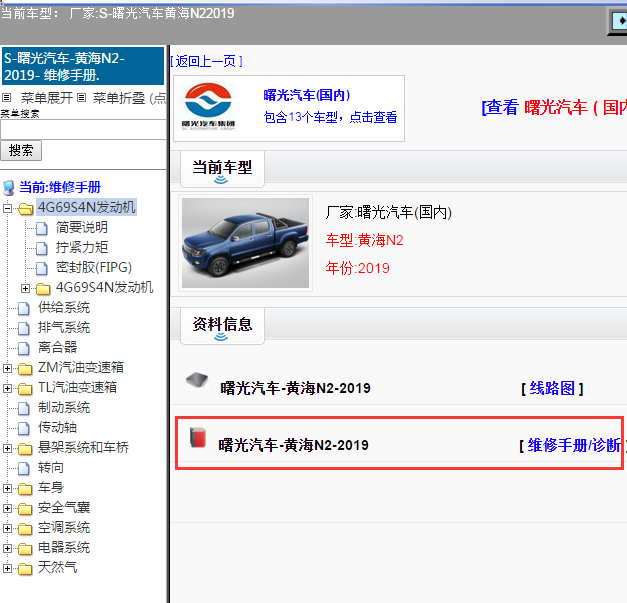The image size is (627, 603).
Task: Click the gray chip icon in 线路图 row
Action: point(197,379)
